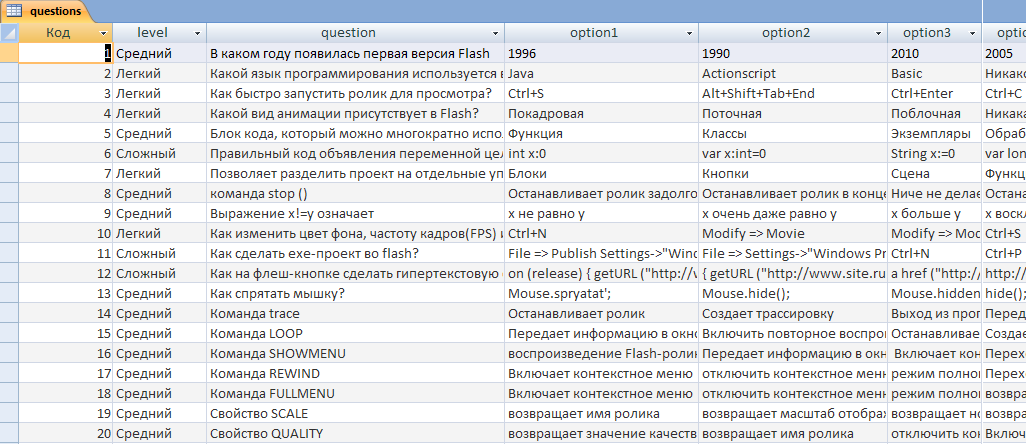Click the cell 'x не равно y'

tap(601, 214)
